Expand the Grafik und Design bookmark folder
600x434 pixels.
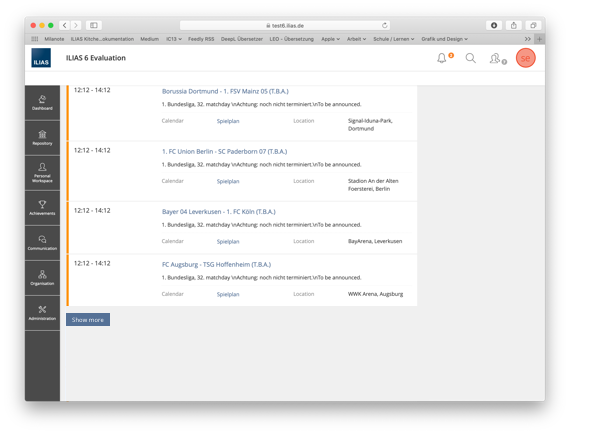click(445, 39)
